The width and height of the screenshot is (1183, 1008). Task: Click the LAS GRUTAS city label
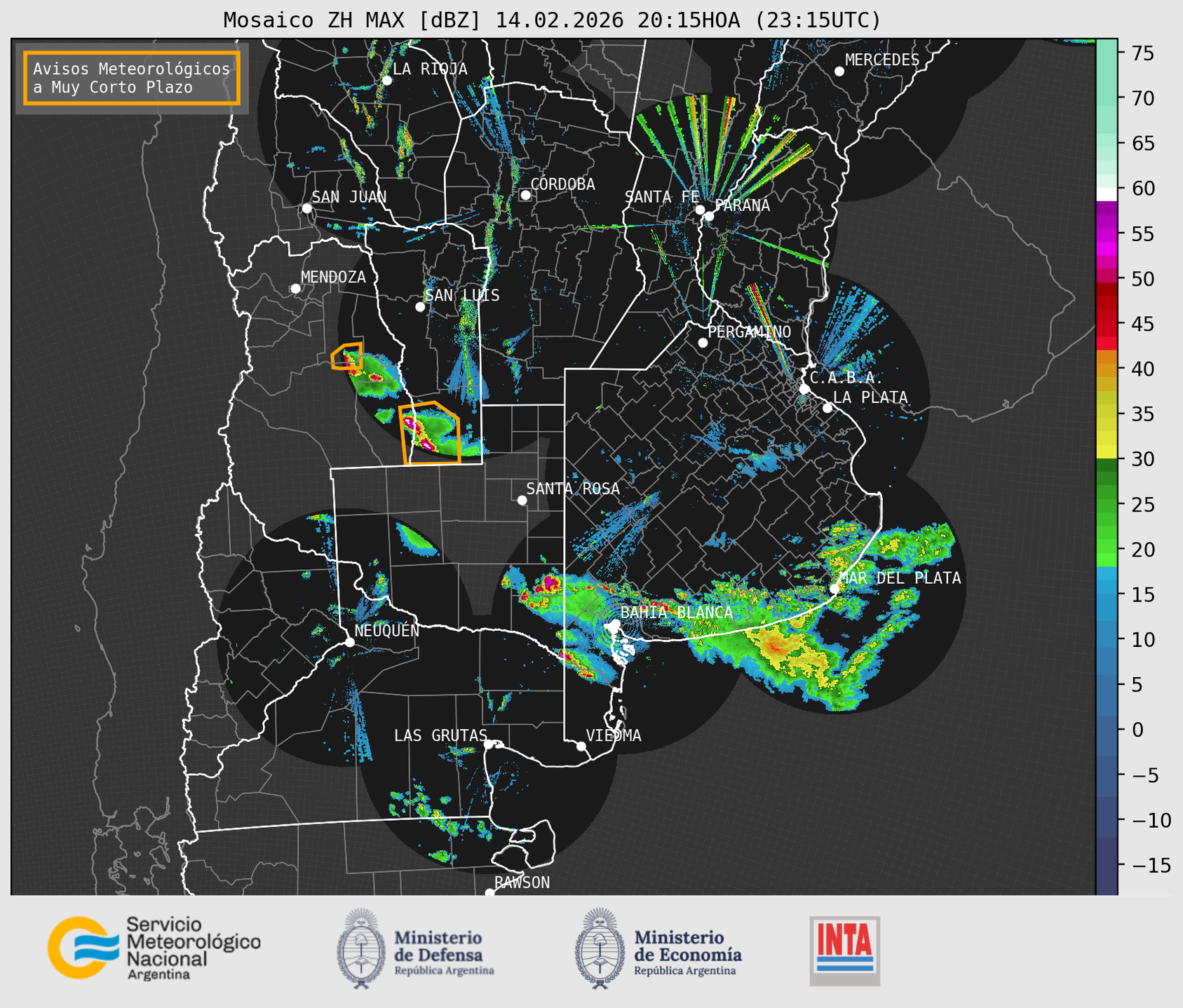click(440, 735)
